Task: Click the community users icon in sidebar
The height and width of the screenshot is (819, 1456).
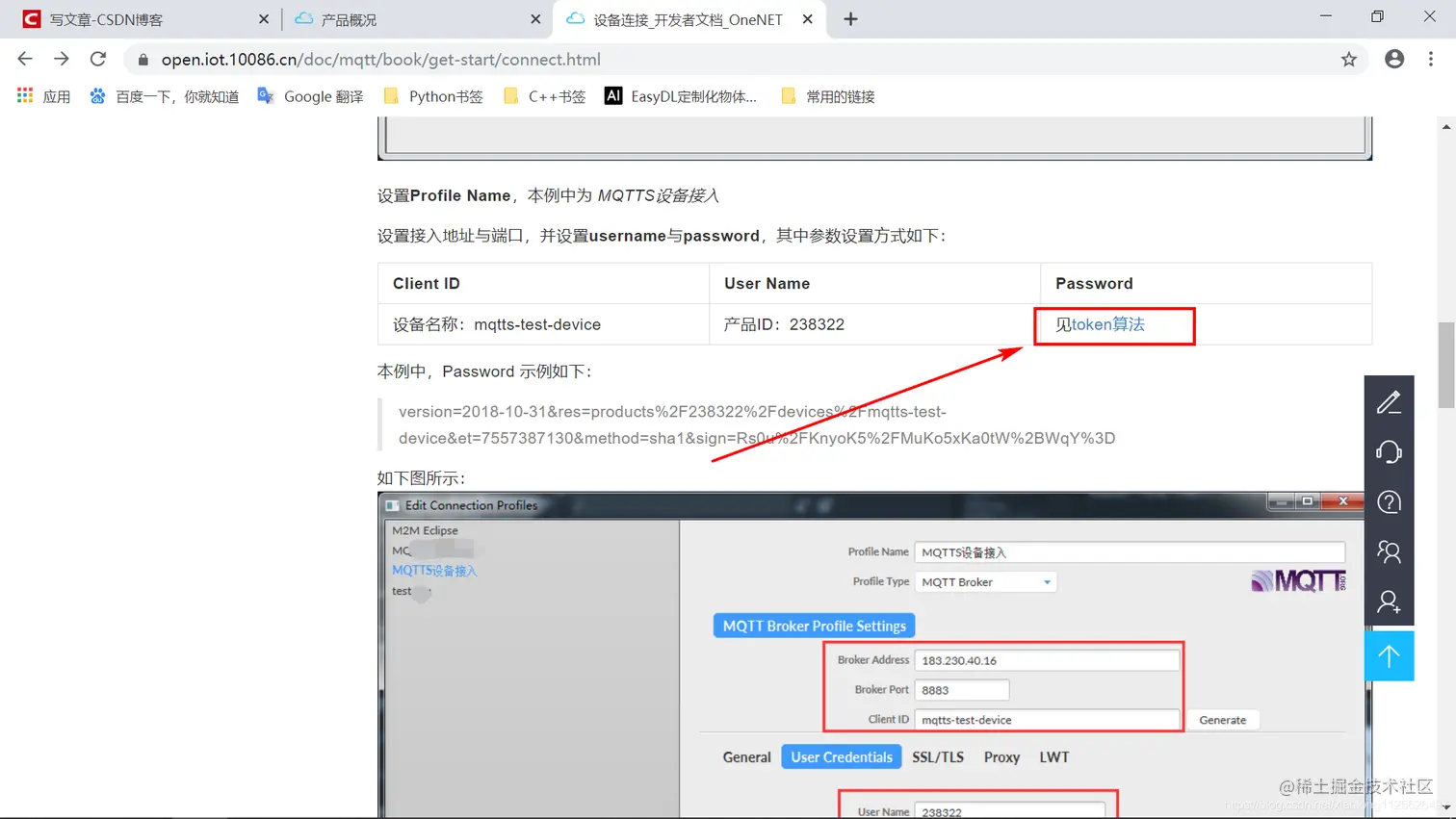Action: (x=1389, y=552)
